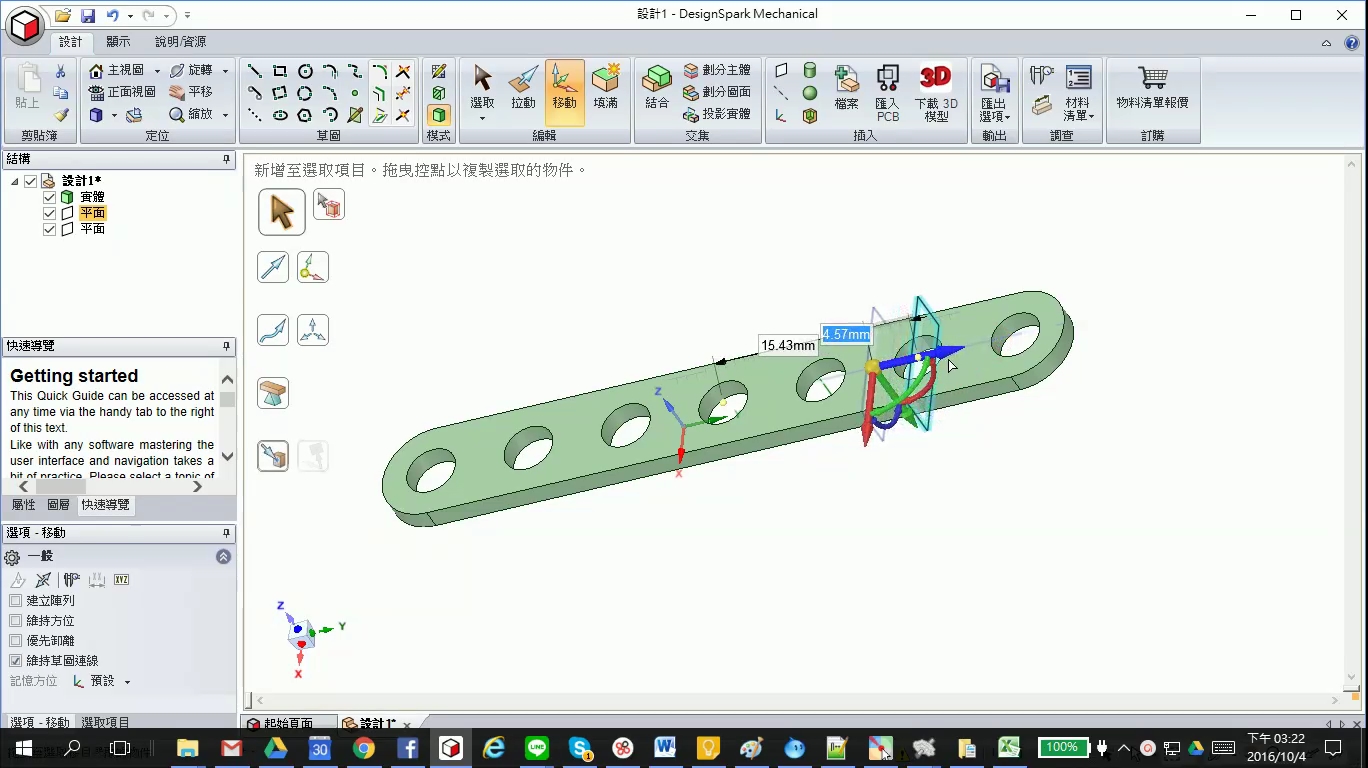Click 劃分圖面 button
The height and width of the screenshot is (768, 1368).
717,92
